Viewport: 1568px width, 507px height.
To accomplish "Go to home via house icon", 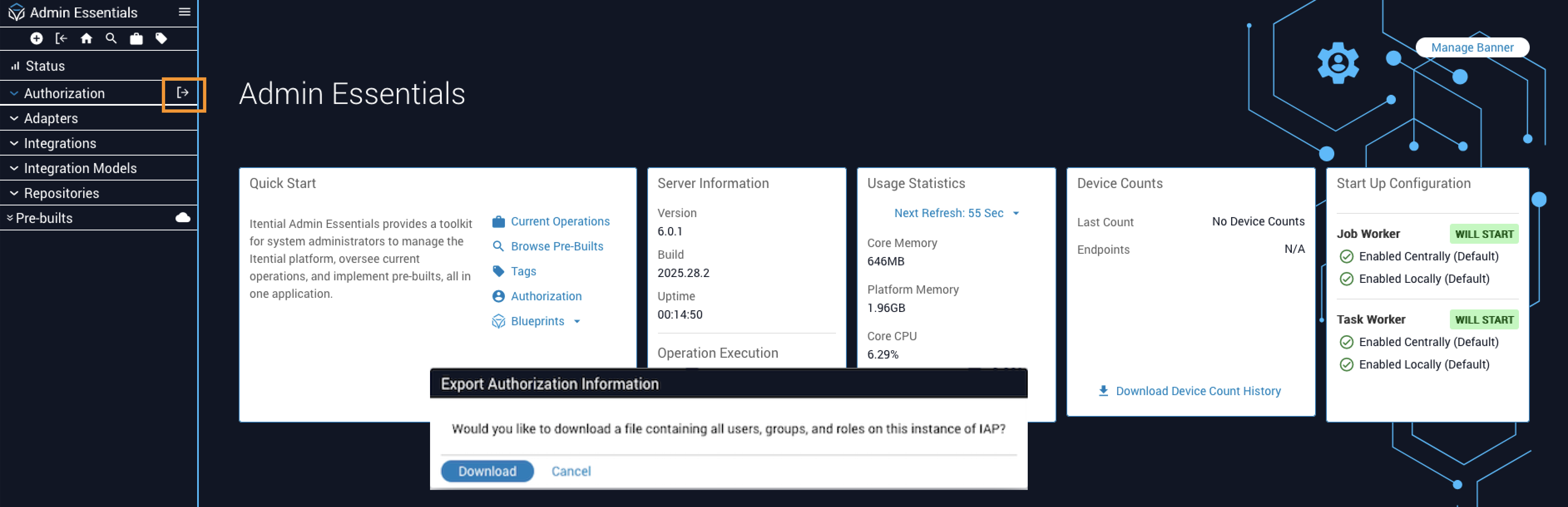I will coord(87,38).
